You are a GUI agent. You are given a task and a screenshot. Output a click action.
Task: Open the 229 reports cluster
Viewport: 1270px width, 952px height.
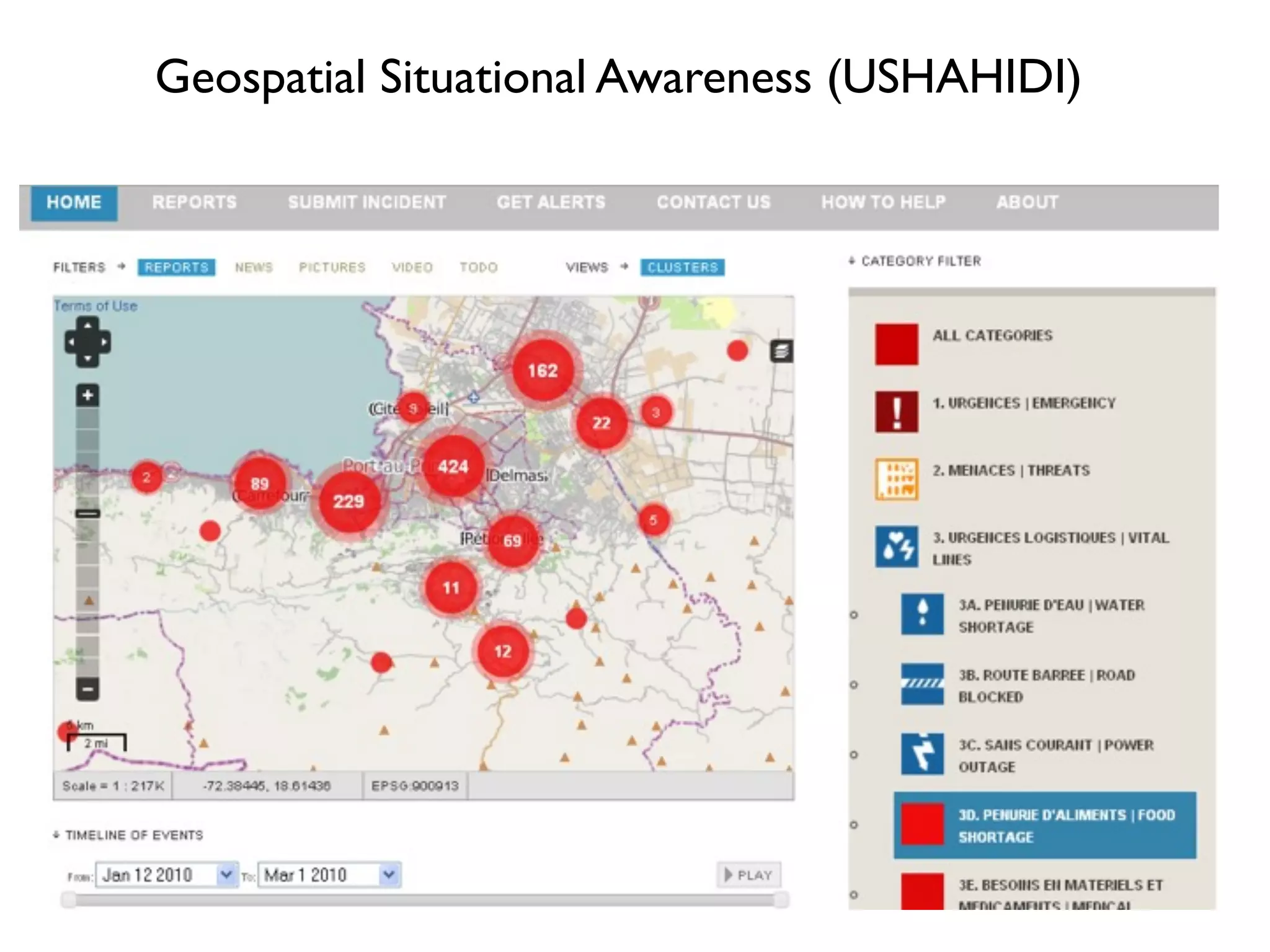(x=349, y=501)
